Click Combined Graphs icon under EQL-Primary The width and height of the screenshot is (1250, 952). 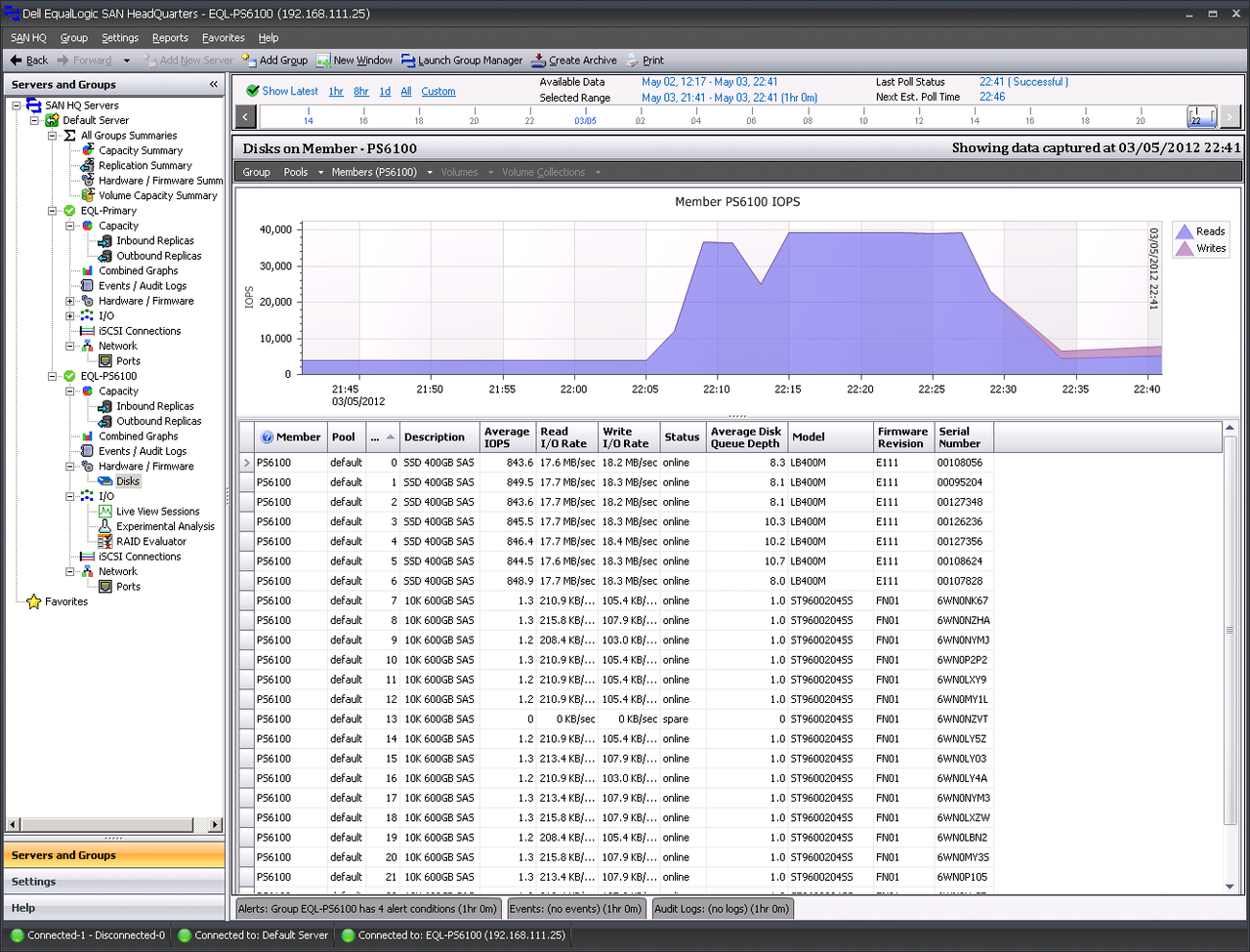click(88, 270)
